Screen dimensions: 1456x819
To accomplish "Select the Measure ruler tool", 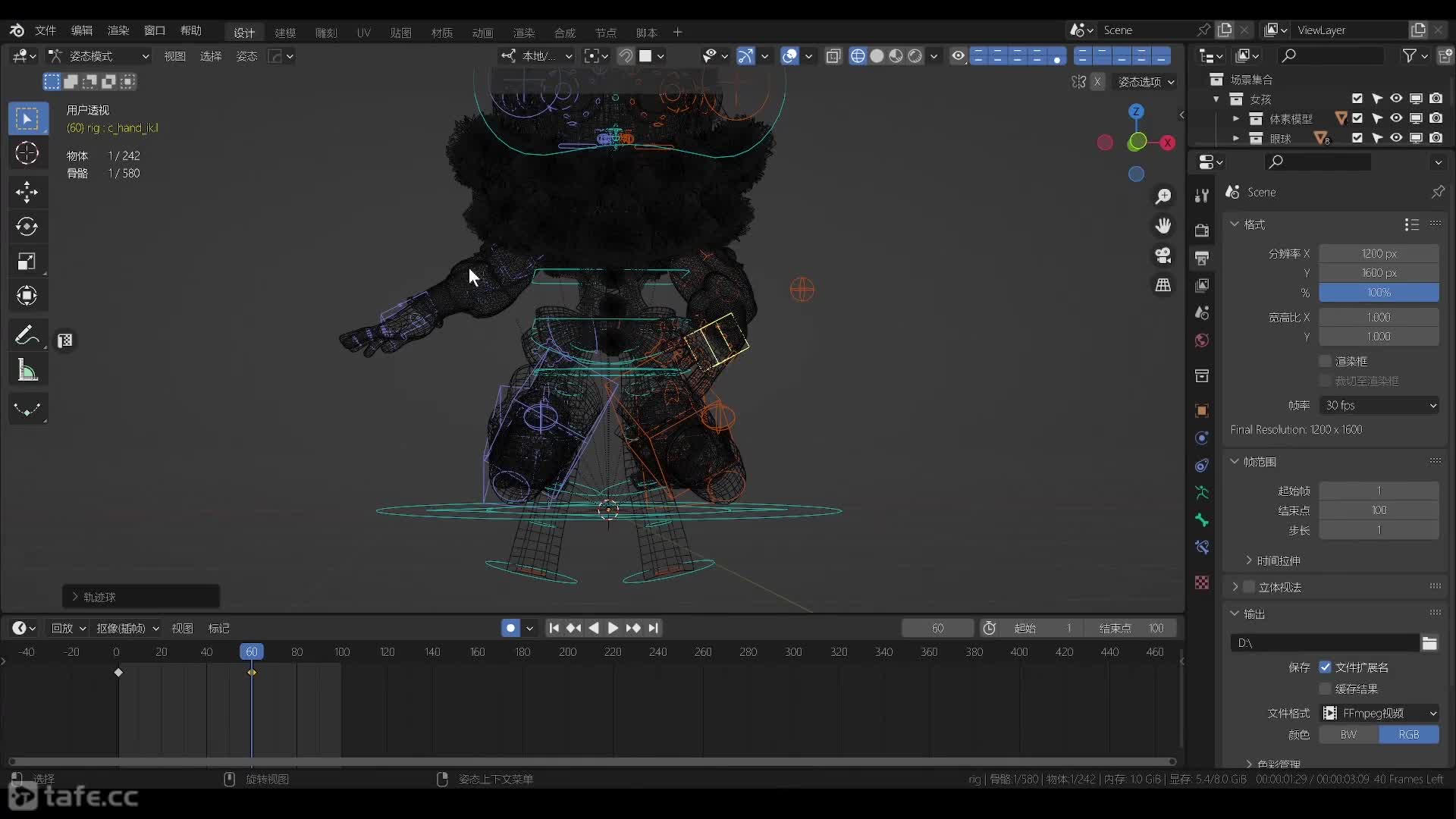I will tap(27, 371).
